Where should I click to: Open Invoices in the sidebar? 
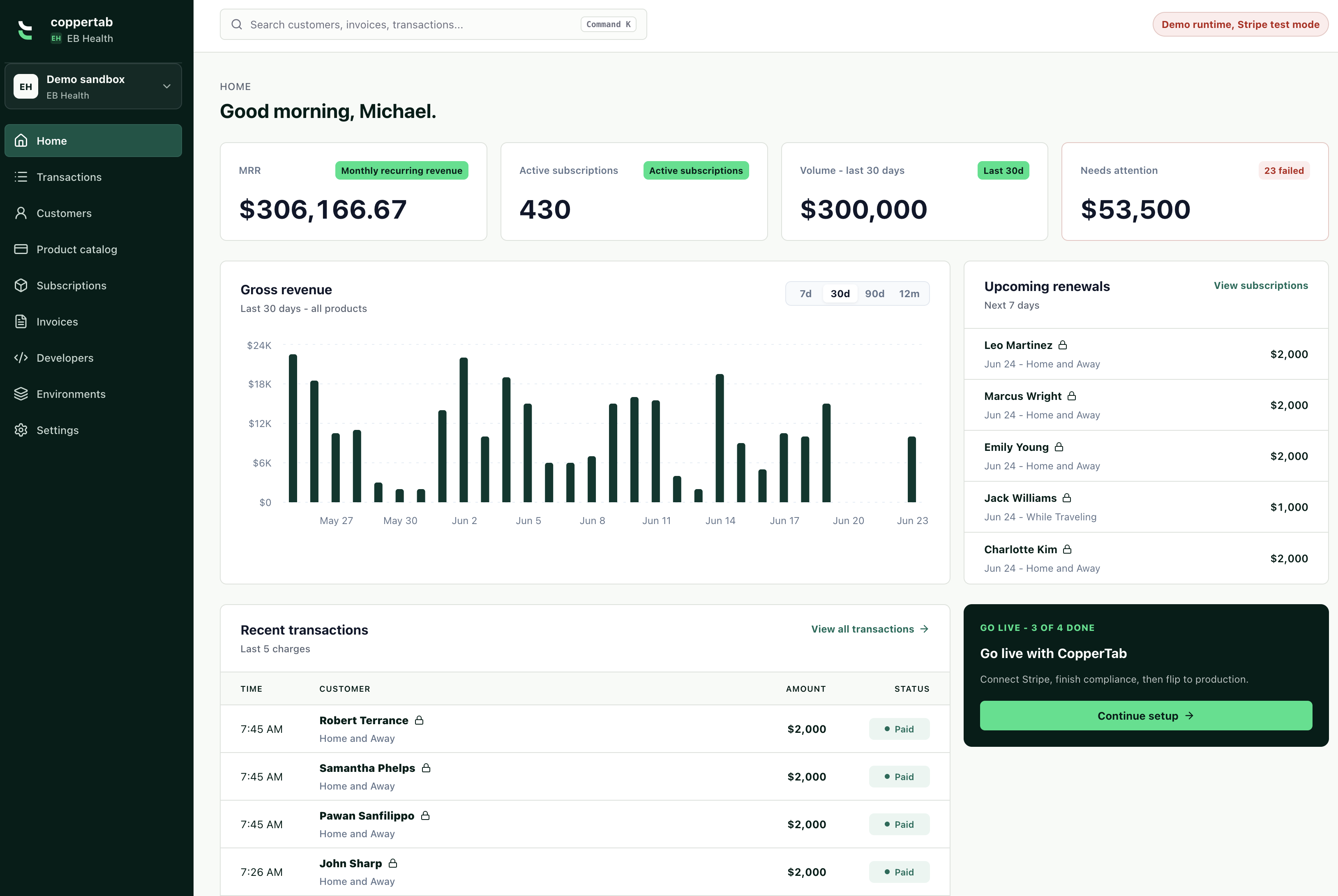[93, 322]
